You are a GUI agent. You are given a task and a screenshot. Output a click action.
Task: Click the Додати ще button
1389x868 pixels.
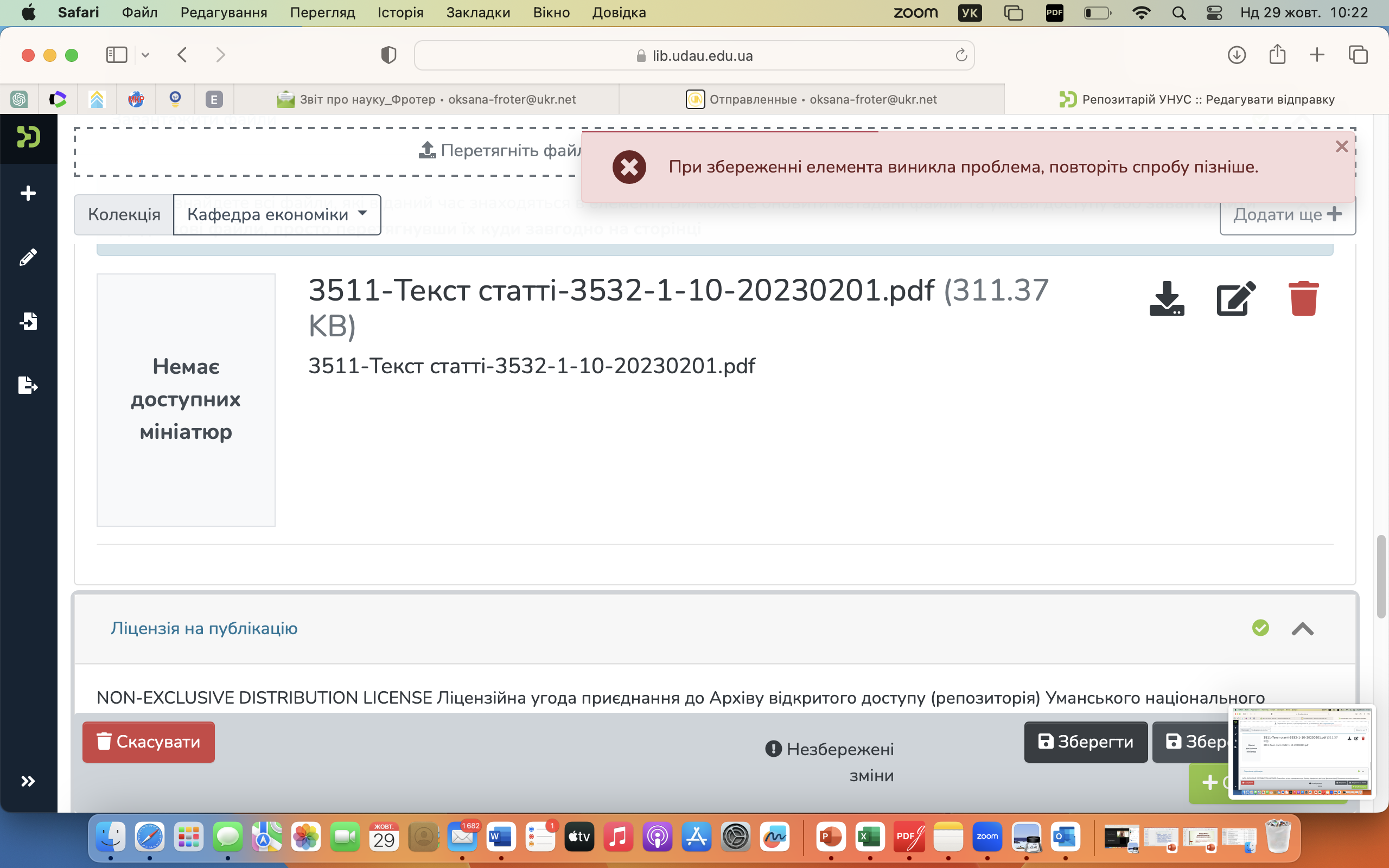pyautogui.click(x=1287, y=215)
